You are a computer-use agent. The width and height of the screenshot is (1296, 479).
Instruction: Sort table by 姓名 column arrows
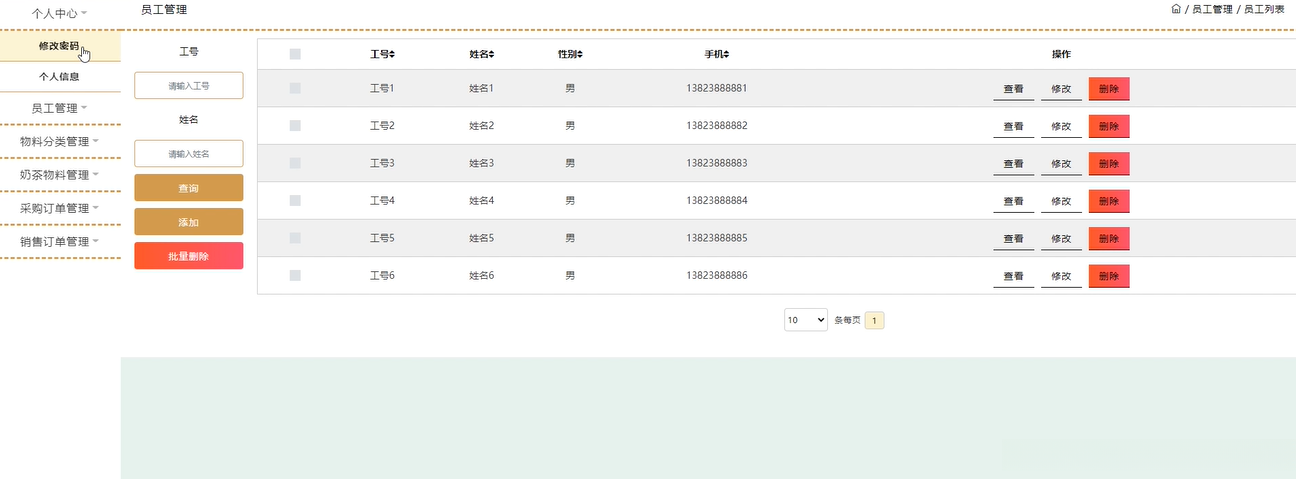[492, 54]
